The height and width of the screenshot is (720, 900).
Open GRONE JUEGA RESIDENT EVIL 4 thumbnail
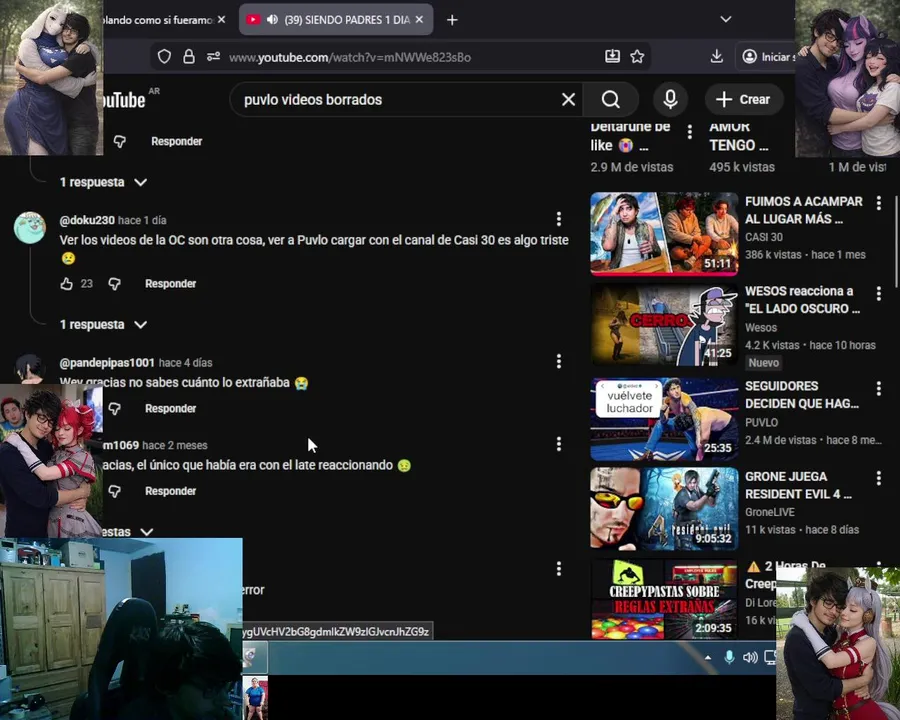click(x=664, y=509)
